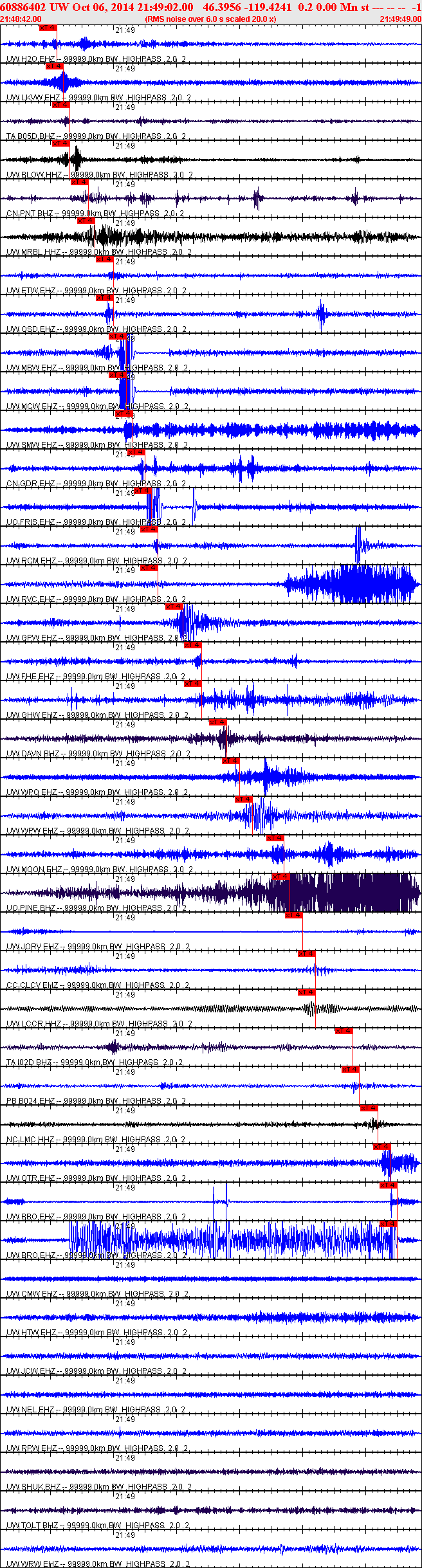Select the UW.WRW.EHZ station label
422x1568 pixels.
98,1564
